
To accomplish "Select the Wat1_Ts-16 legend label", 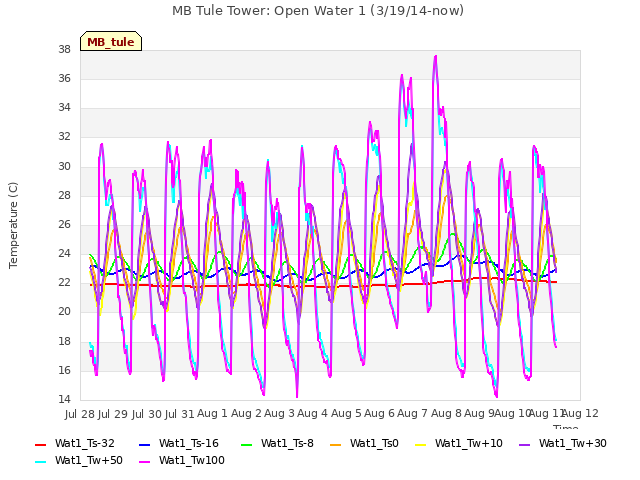I will [x=189, y=443].
